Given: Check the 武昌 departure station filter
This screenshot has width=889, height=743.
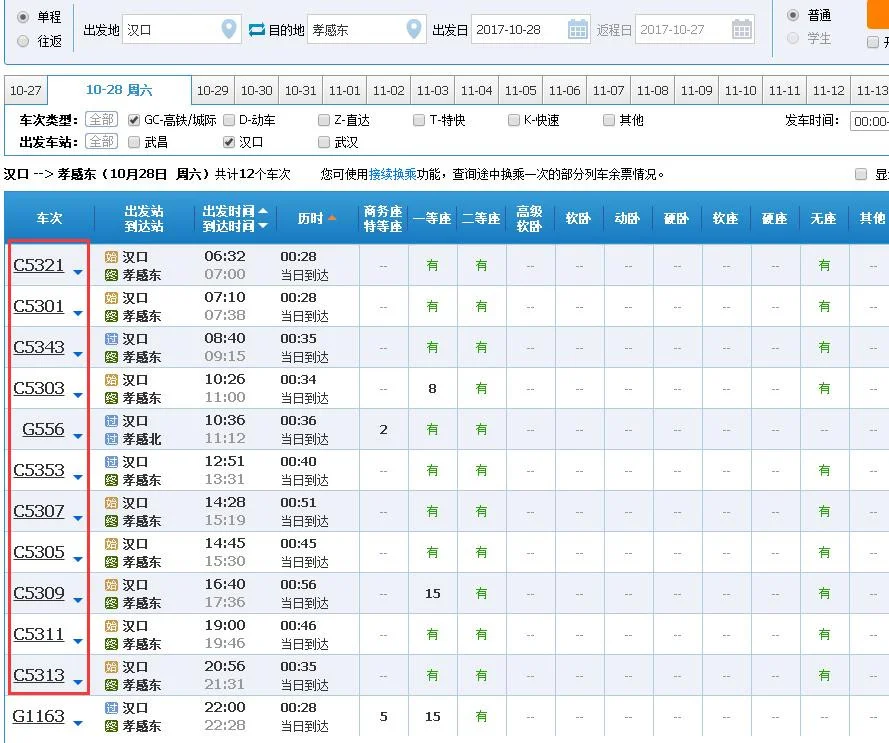Looking at the screenshot, I should (x=134, y=142).
